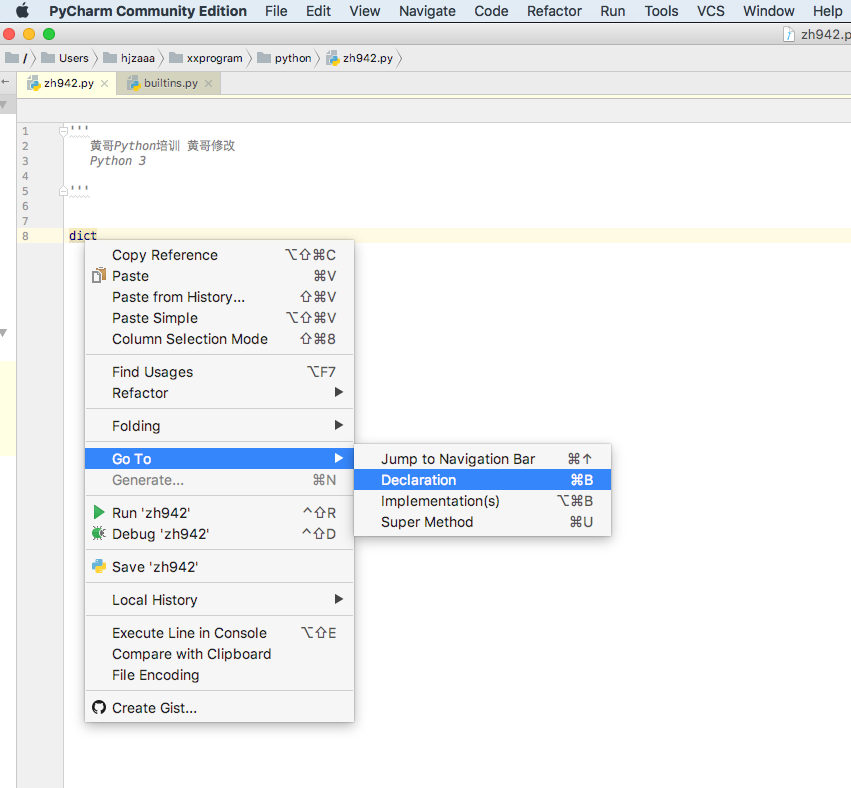Viewport: 851px width, 788px height.
Task: Collapse docstring fold marker at line 1
Action: click(x=63, y=131)
